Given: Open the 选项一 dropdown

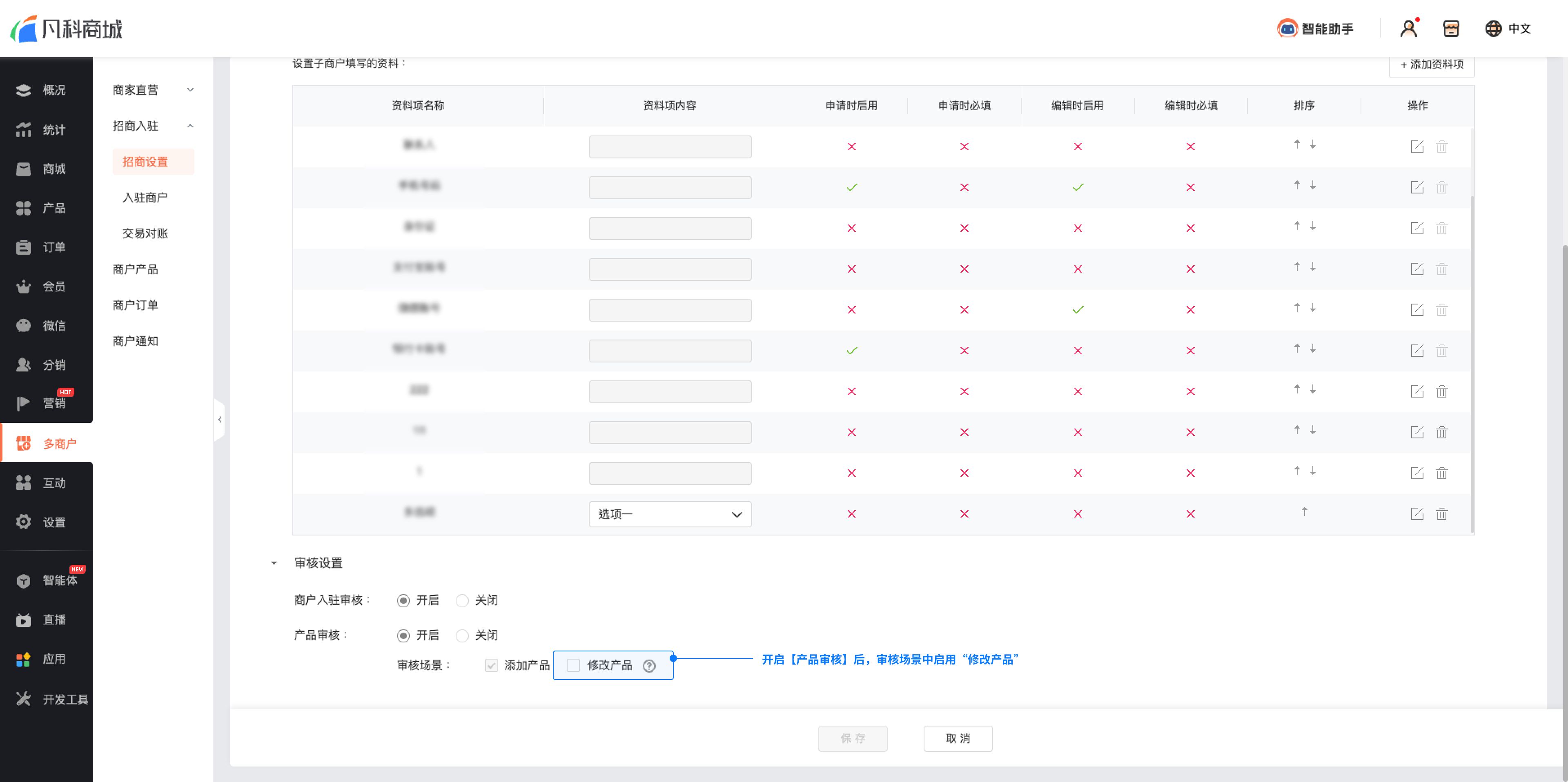Looking at the screenshot, I should (x=670, y=514).
